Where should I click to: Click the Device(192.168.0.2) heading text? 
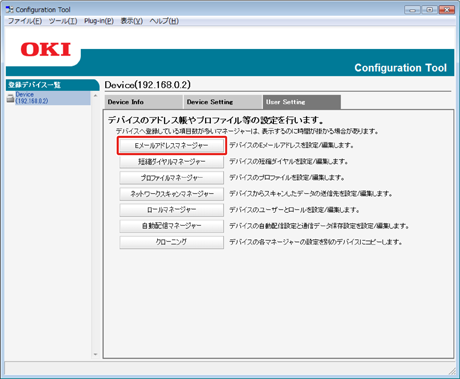[148, 85]
